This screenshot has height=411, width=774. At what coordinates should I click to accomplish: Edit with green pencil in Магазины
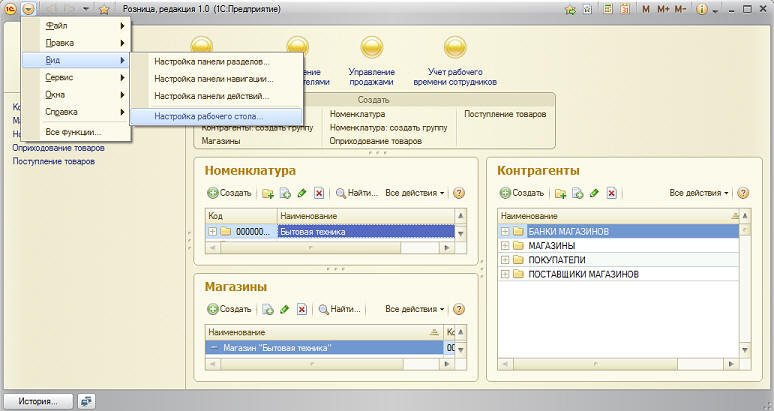[284, 309]
